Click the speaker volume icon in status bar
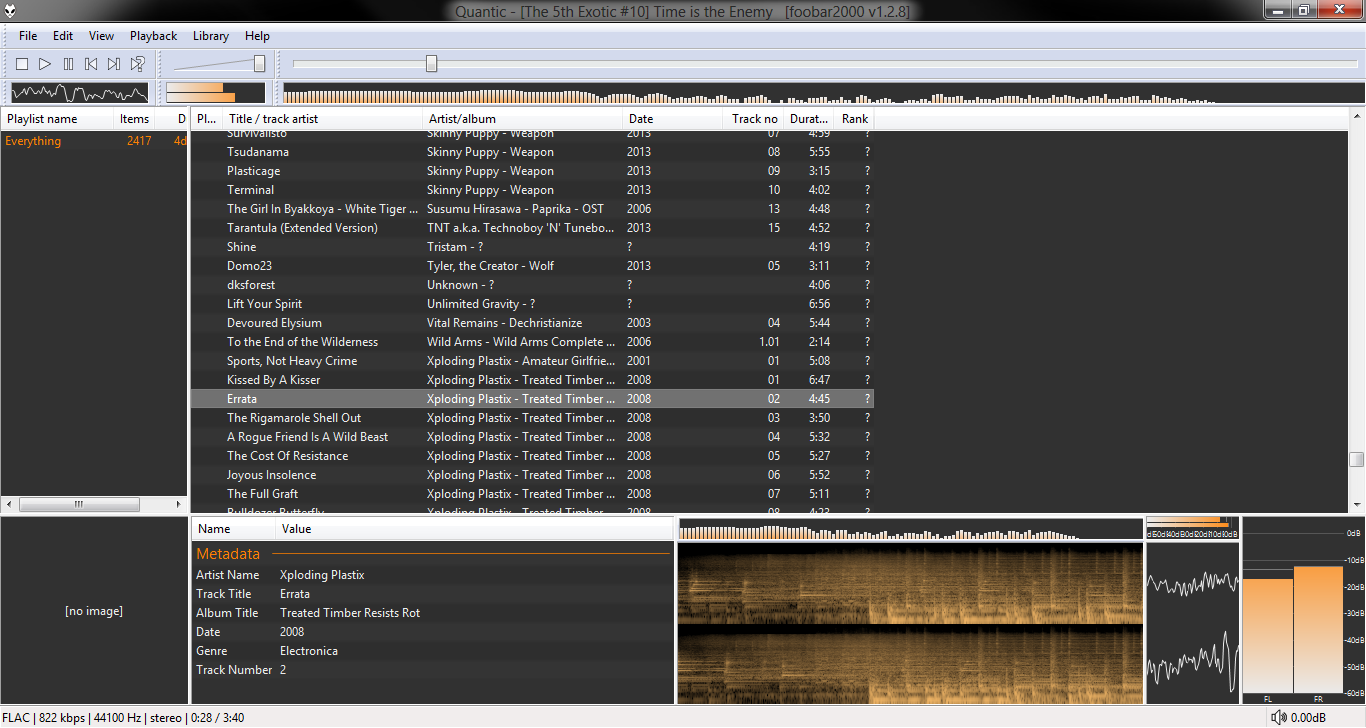 (x=1279, y=717)
